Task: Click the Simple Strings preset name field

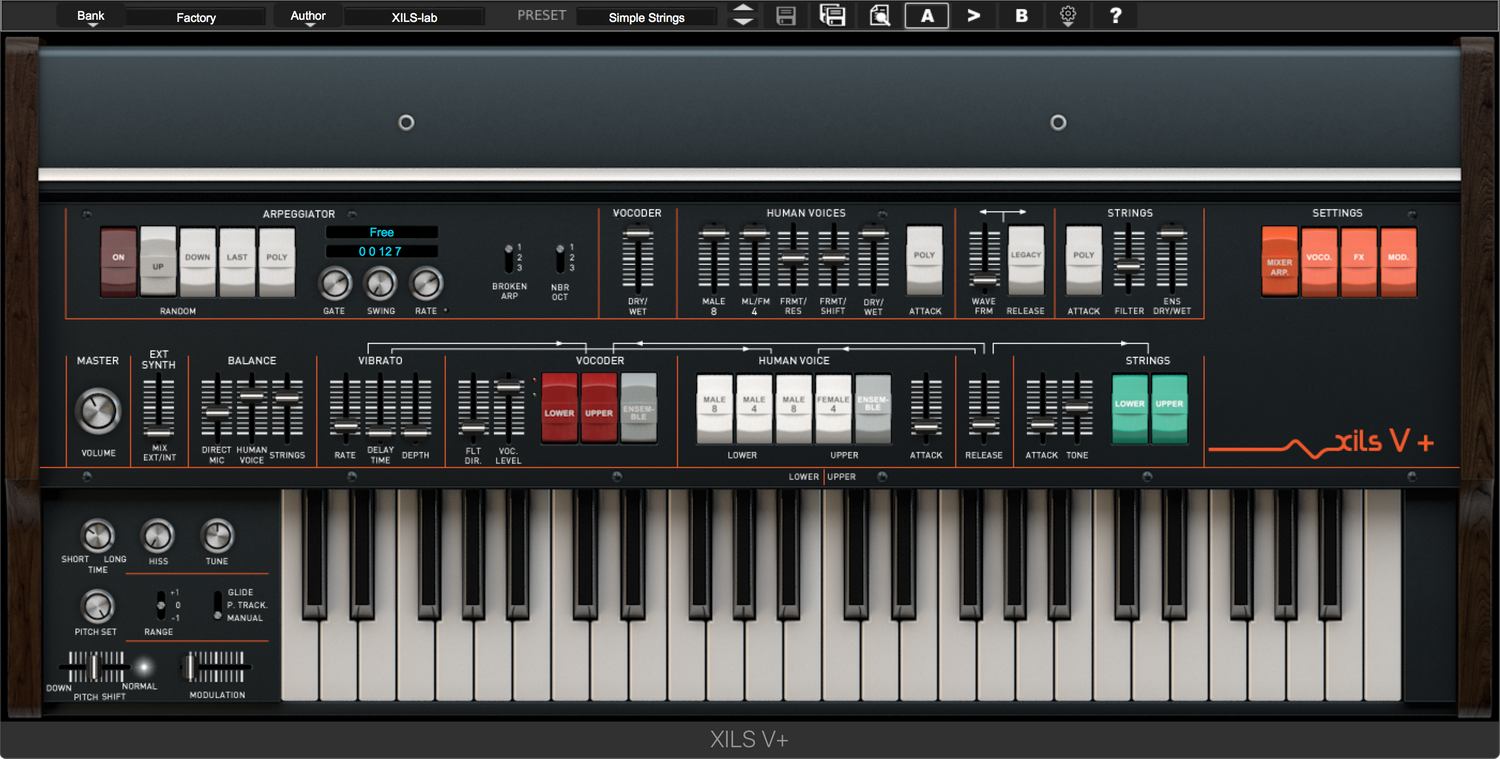Action: 646,17
